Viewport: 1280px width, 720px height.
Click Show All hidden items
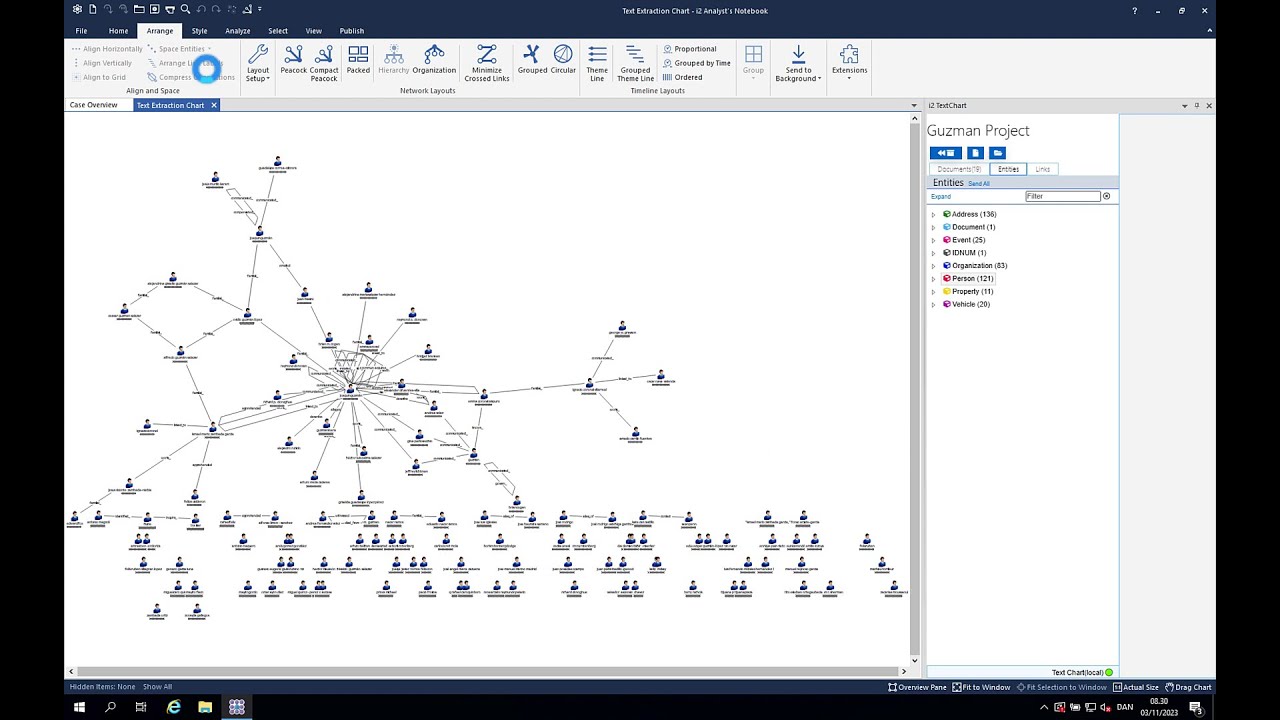[x=157, y=687]
